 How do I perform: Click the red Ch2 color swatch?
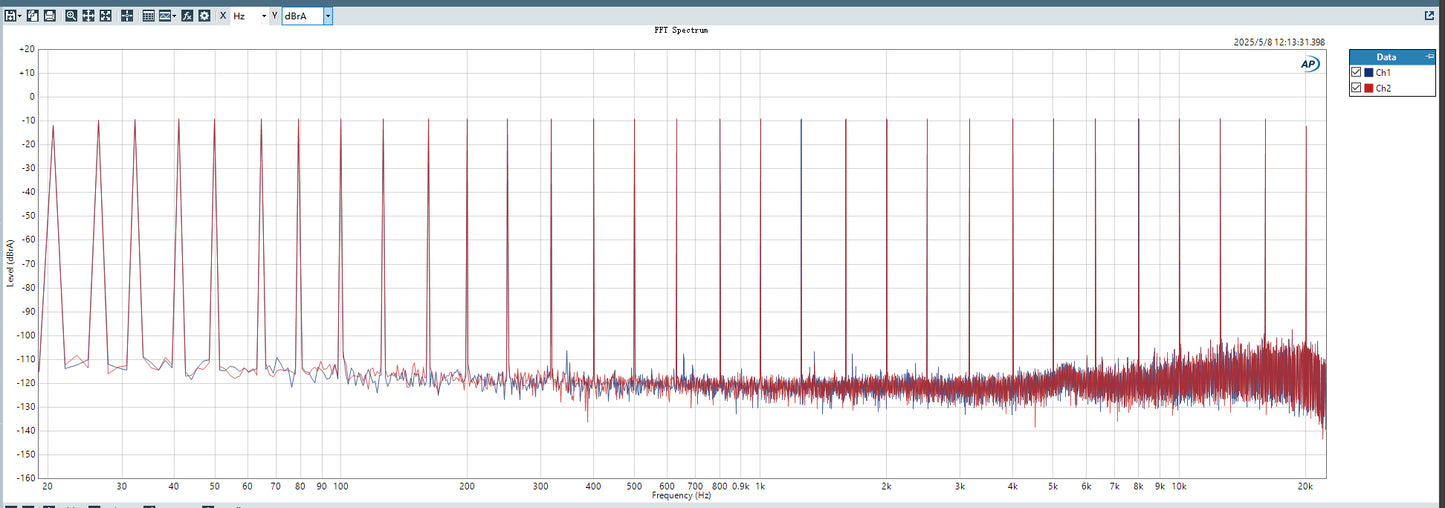click(1368, 88)
